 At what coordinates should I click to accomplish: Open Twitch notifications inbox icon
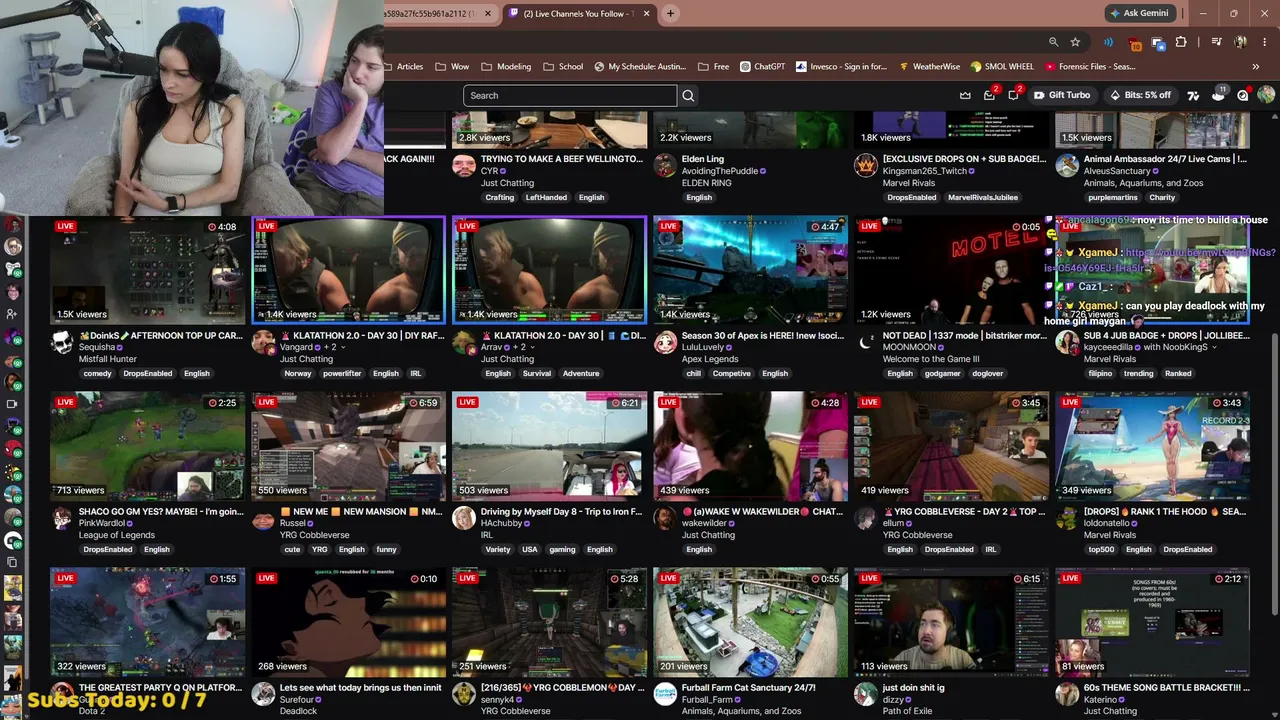pos(989,95)
